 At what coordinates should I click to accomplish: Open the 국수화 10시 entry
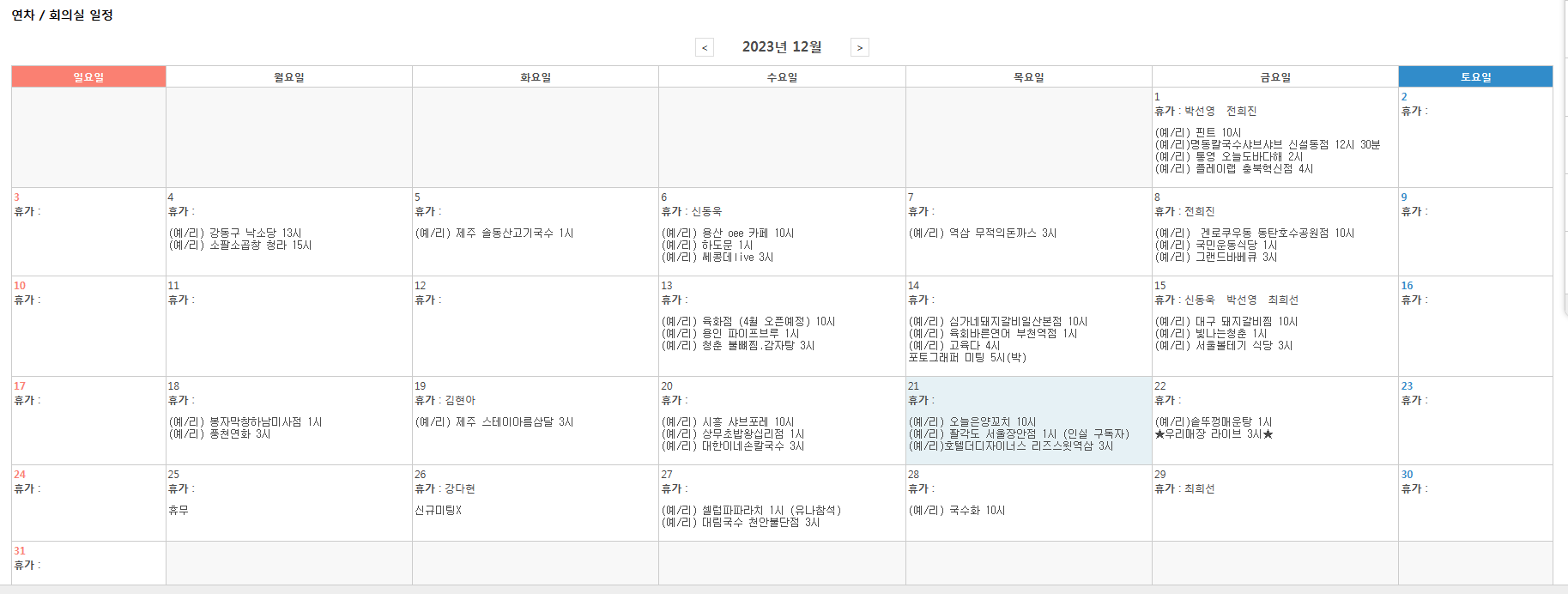click(956, 511)
